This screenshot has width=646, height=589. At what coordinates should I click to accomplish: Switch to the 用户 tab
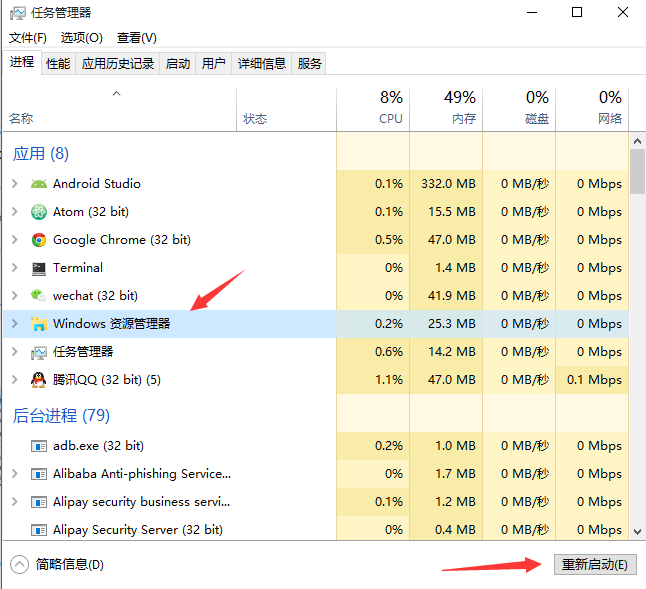click(213, 63)
